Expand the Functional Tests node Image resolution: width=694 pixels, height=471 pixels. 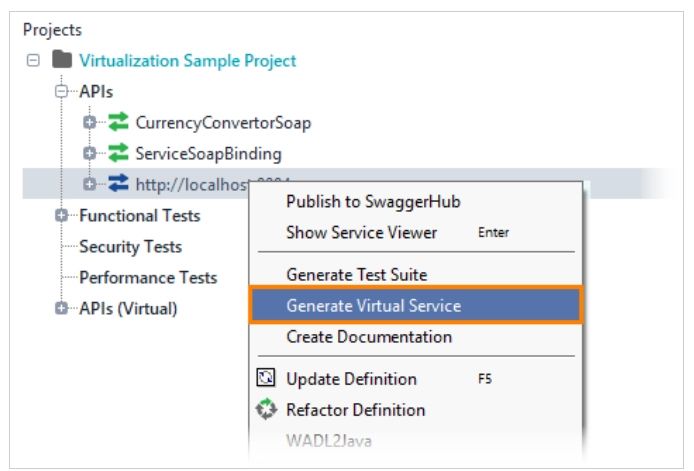(x=62, y=215)
